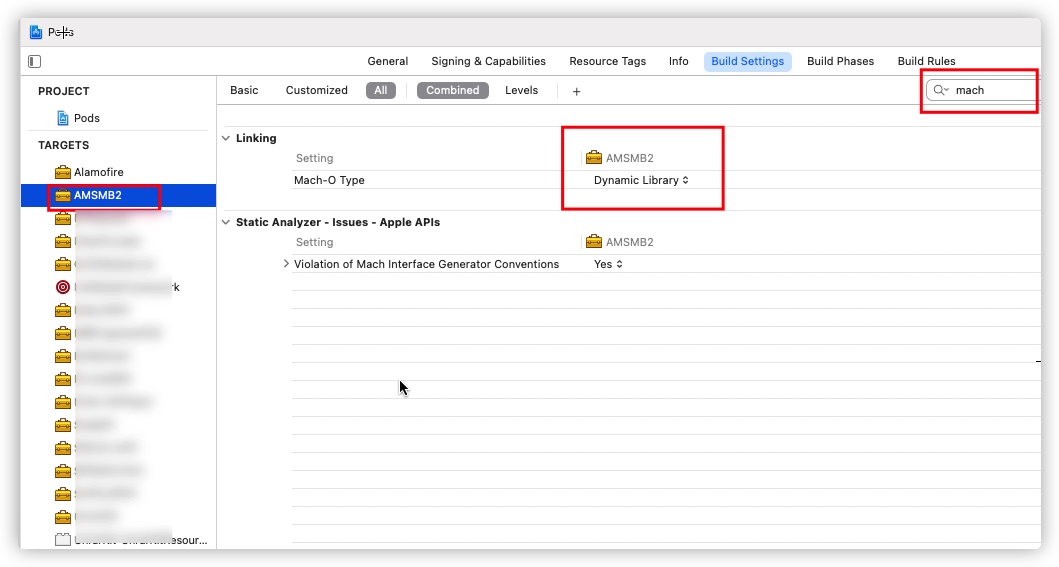Click the AMSMB2 column header under Static Analyzer
Image resolution: width=1059 pixels, height=567 pixels.
619,242
